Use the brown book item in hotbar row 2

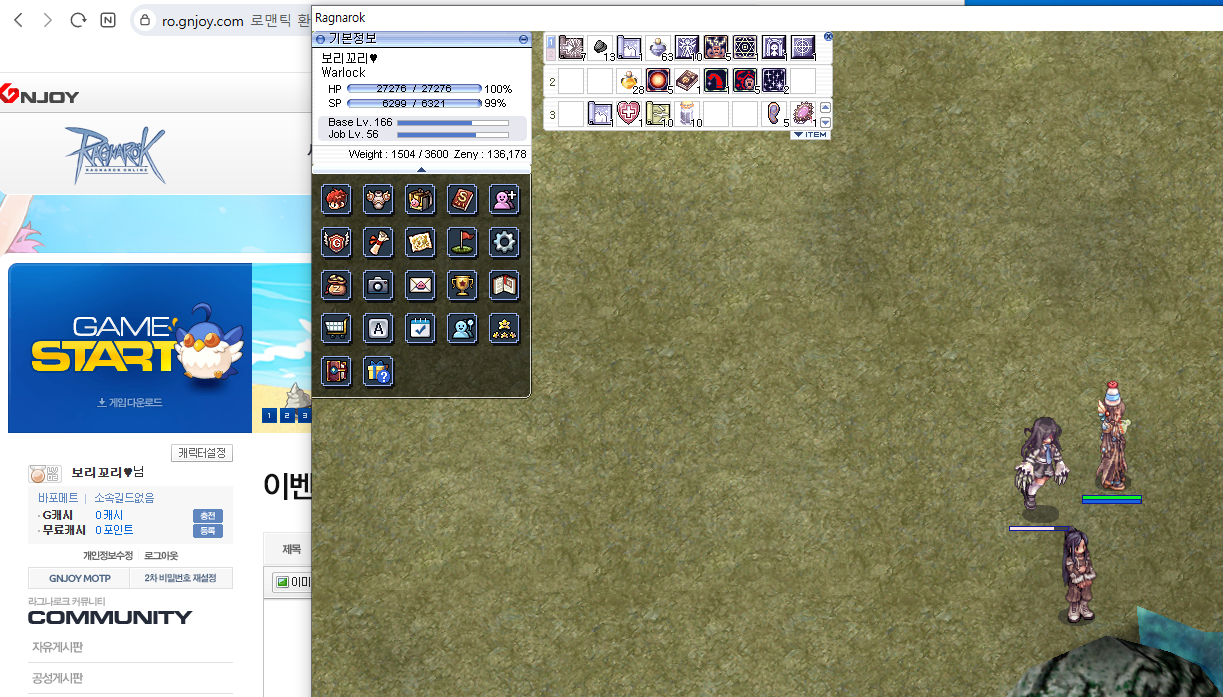point(687,81)
